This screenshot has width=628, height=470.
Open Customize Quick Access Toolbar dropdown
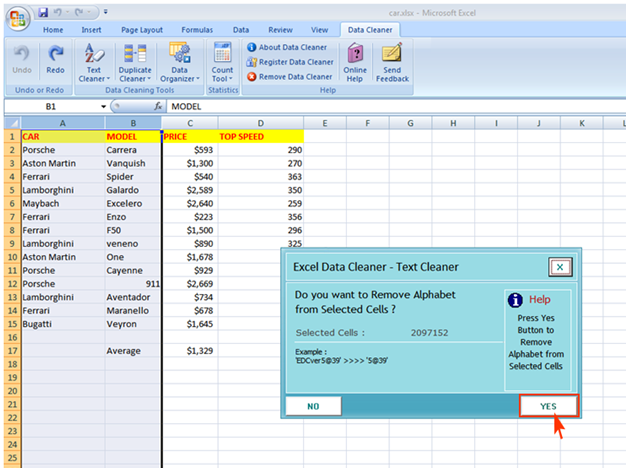pos(106,12)
